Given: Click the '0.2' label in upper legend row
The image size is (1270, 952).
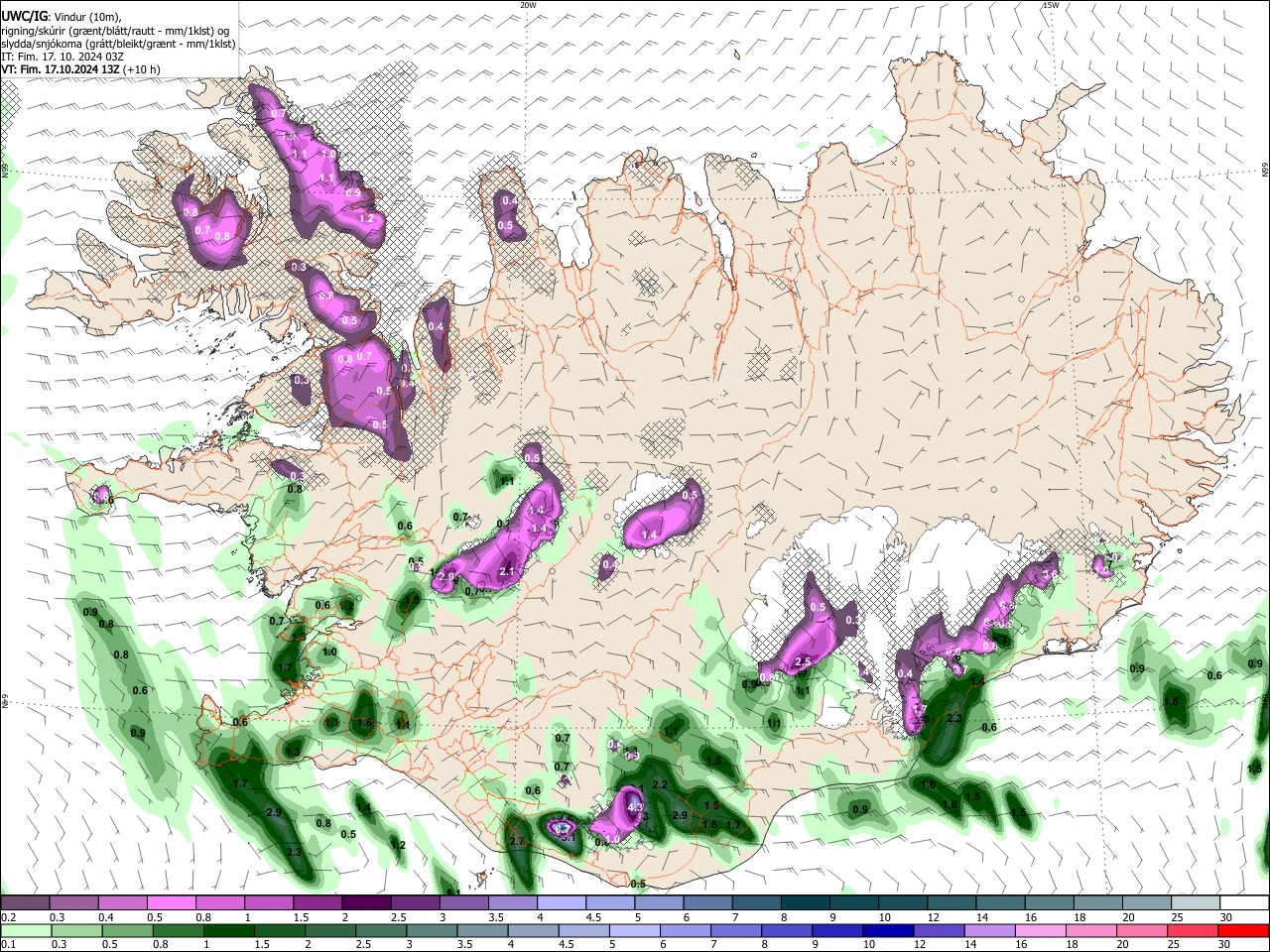Looking at the screenshot, I should 8,917.
